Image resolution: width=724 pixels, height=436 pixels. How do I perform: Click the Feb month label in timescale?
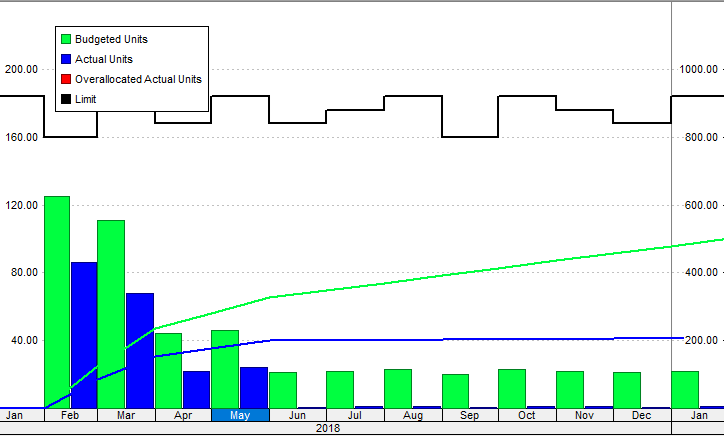click(x=70, y=415)
